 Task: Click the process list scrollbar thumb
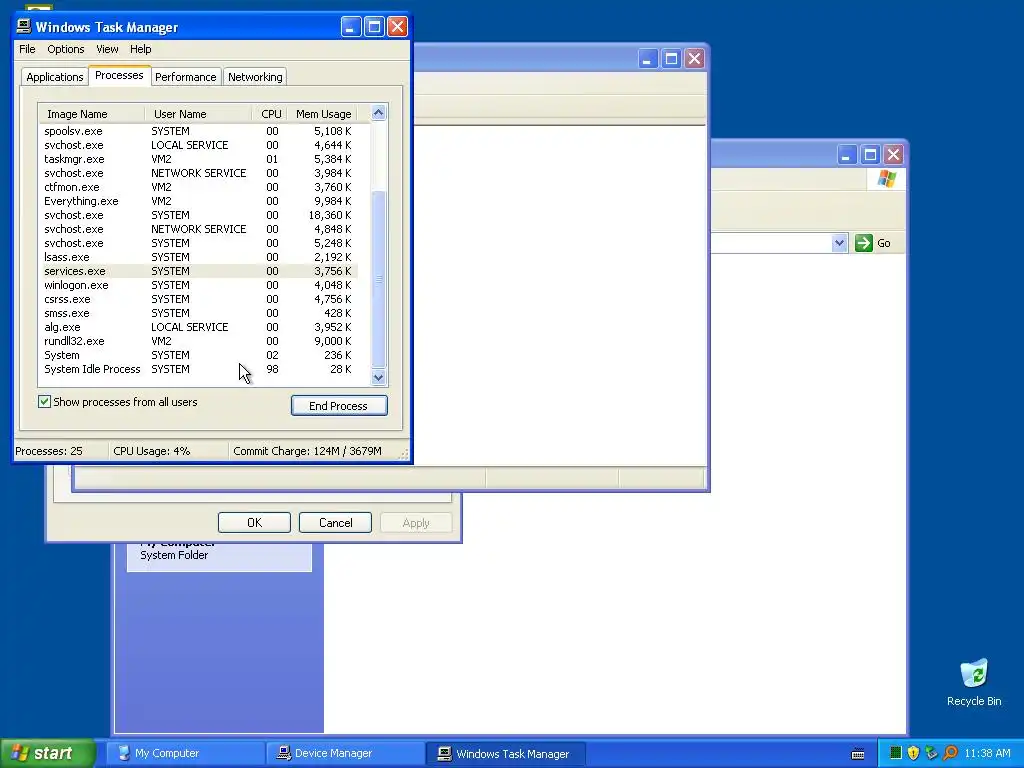(x=379, y=279)
